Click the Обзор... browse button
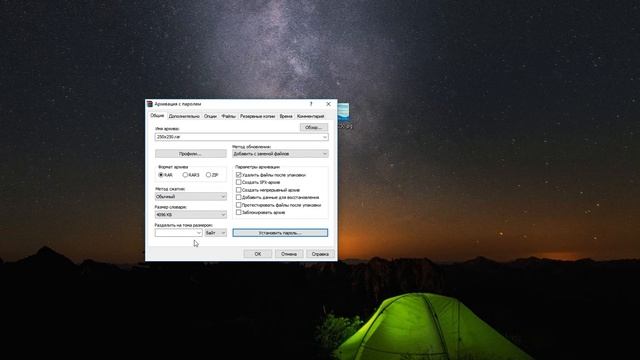The width and height of the screenshot is (640, 360). [x=313, y=127]
